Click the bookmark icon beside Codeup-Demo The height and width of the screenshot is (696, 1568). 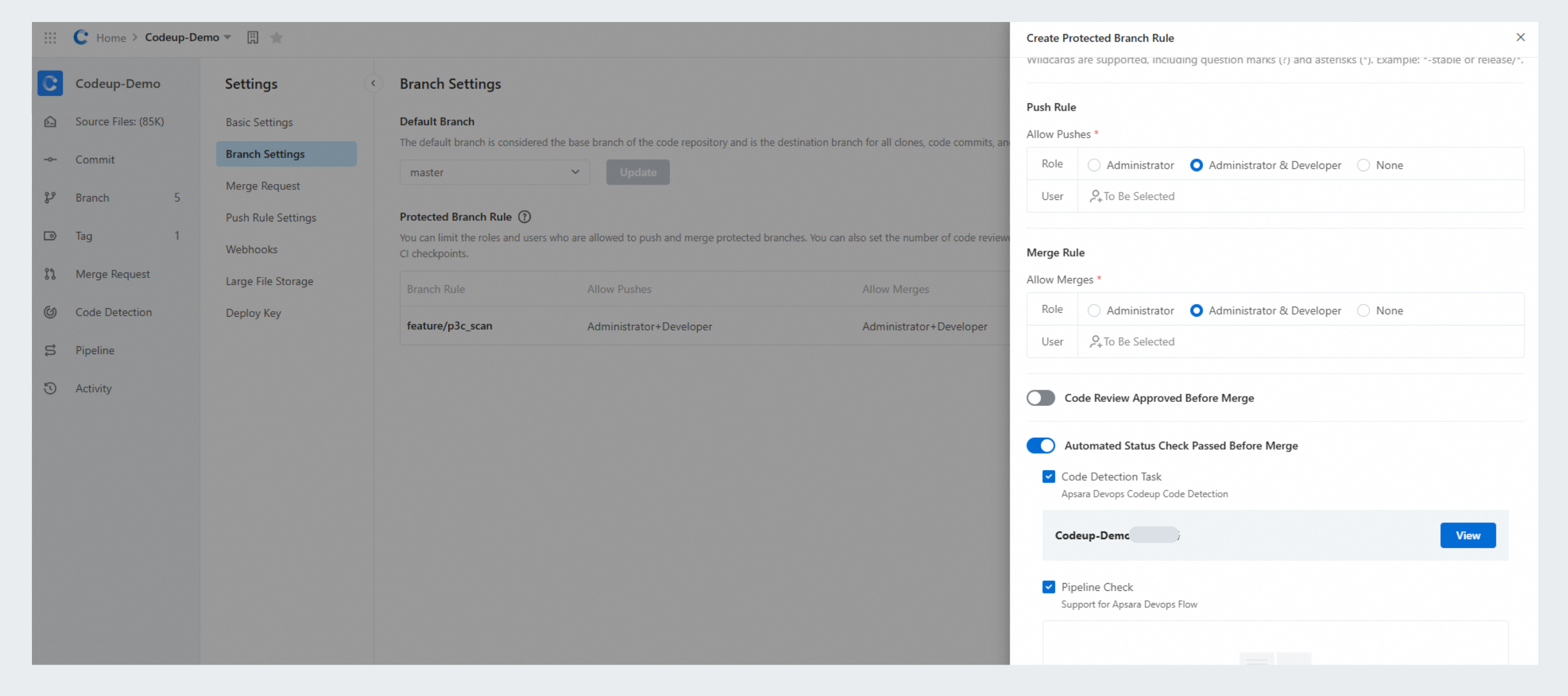click(253, 38)
